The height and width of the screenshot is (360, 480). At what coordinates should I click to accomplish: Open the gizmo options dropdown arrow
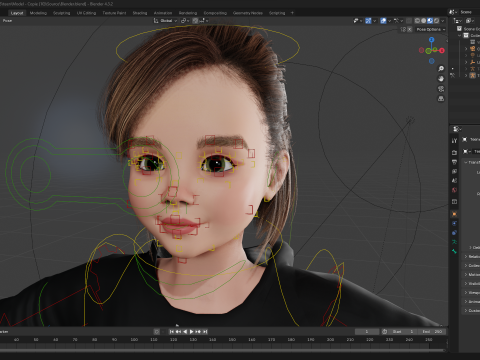click(x=374, y=21)
